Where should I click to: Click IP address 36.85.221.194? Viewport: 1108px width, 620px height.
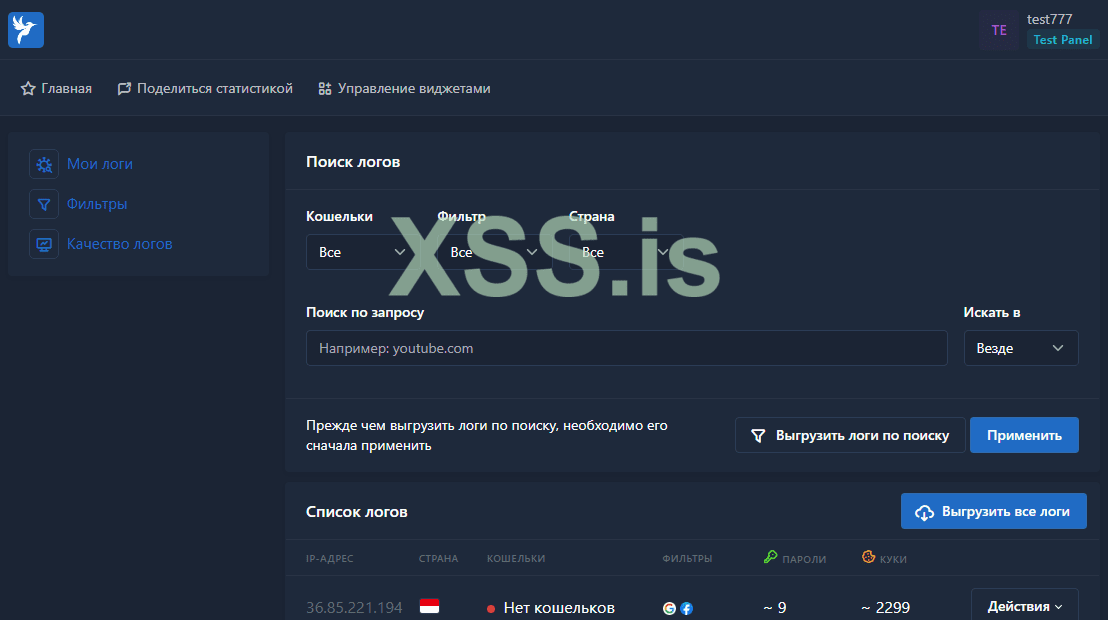click(x=354, y=608)
